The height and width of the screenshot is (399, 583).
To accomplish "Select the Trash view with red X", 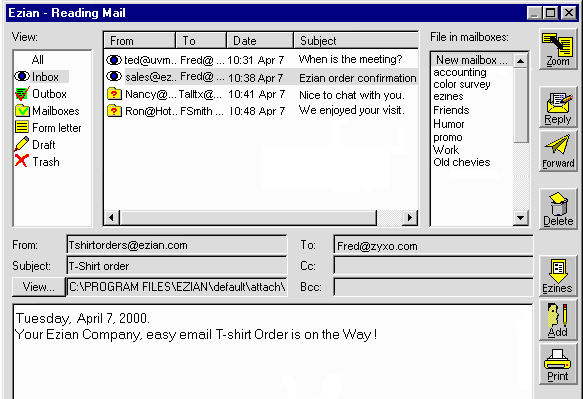I will coord(22,161).
